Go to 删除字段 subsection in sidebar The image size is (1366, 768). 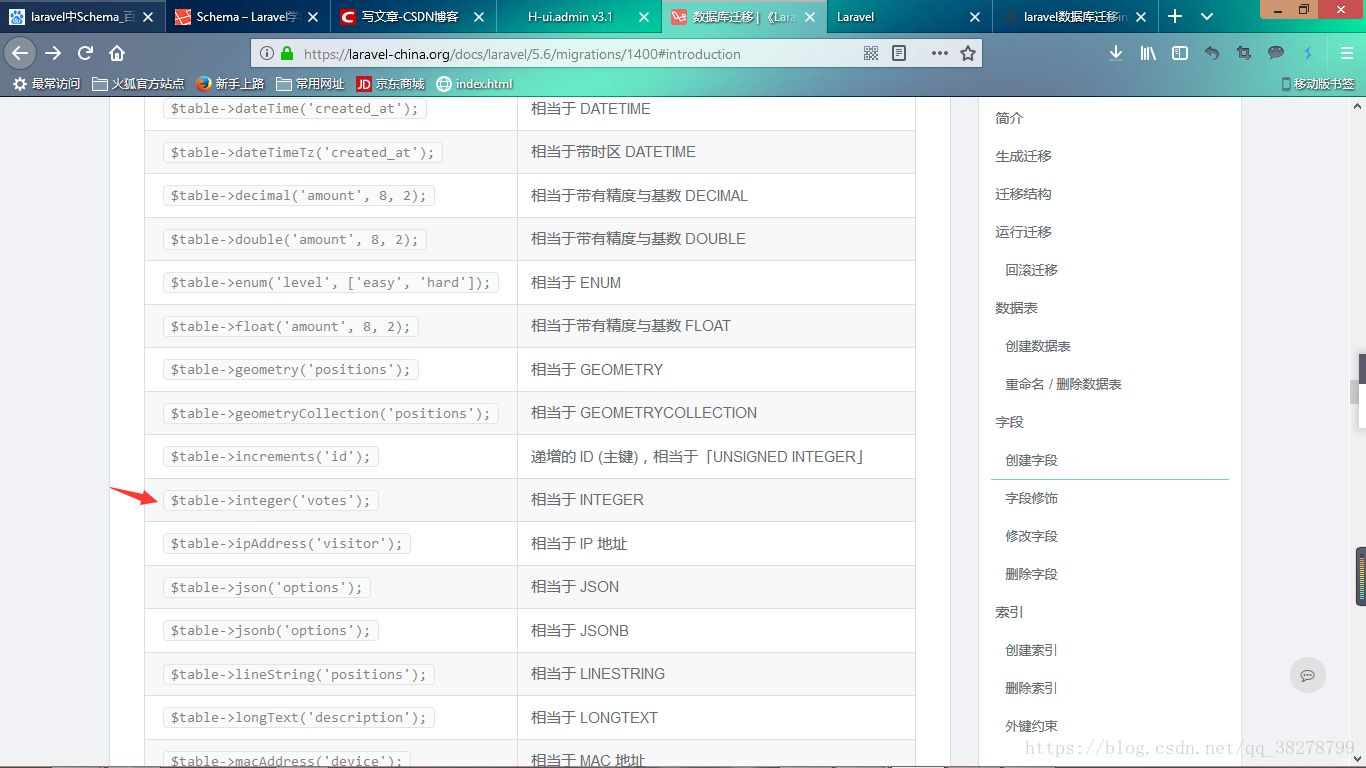point(1031,574)
